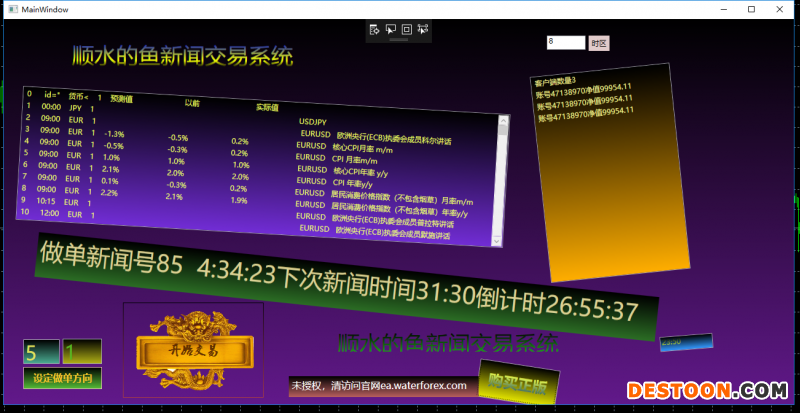The image size is (800, 413).
Task: Click the news list vertical scrollbar
Action: [503, 160]
